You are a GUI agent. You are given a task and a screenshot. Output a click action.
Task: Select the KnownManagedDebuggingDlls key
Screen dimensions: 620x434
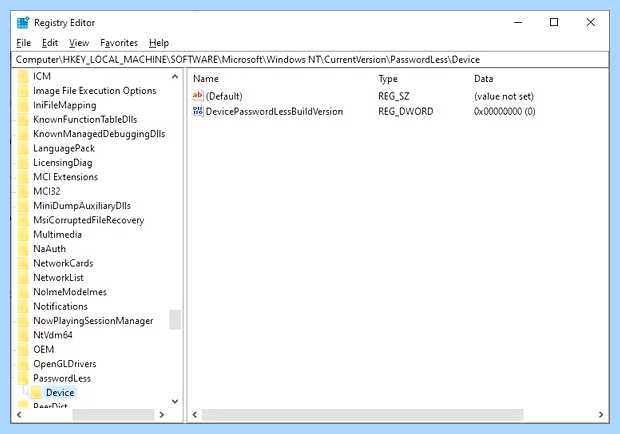pyautogui.click(x=99, y=134)
